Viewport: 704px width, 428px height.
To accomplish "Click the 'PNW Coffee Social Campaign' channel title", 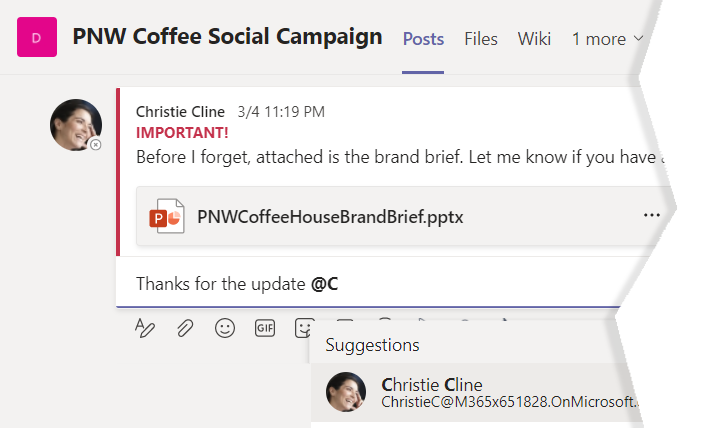I will [x=228, y=37].
